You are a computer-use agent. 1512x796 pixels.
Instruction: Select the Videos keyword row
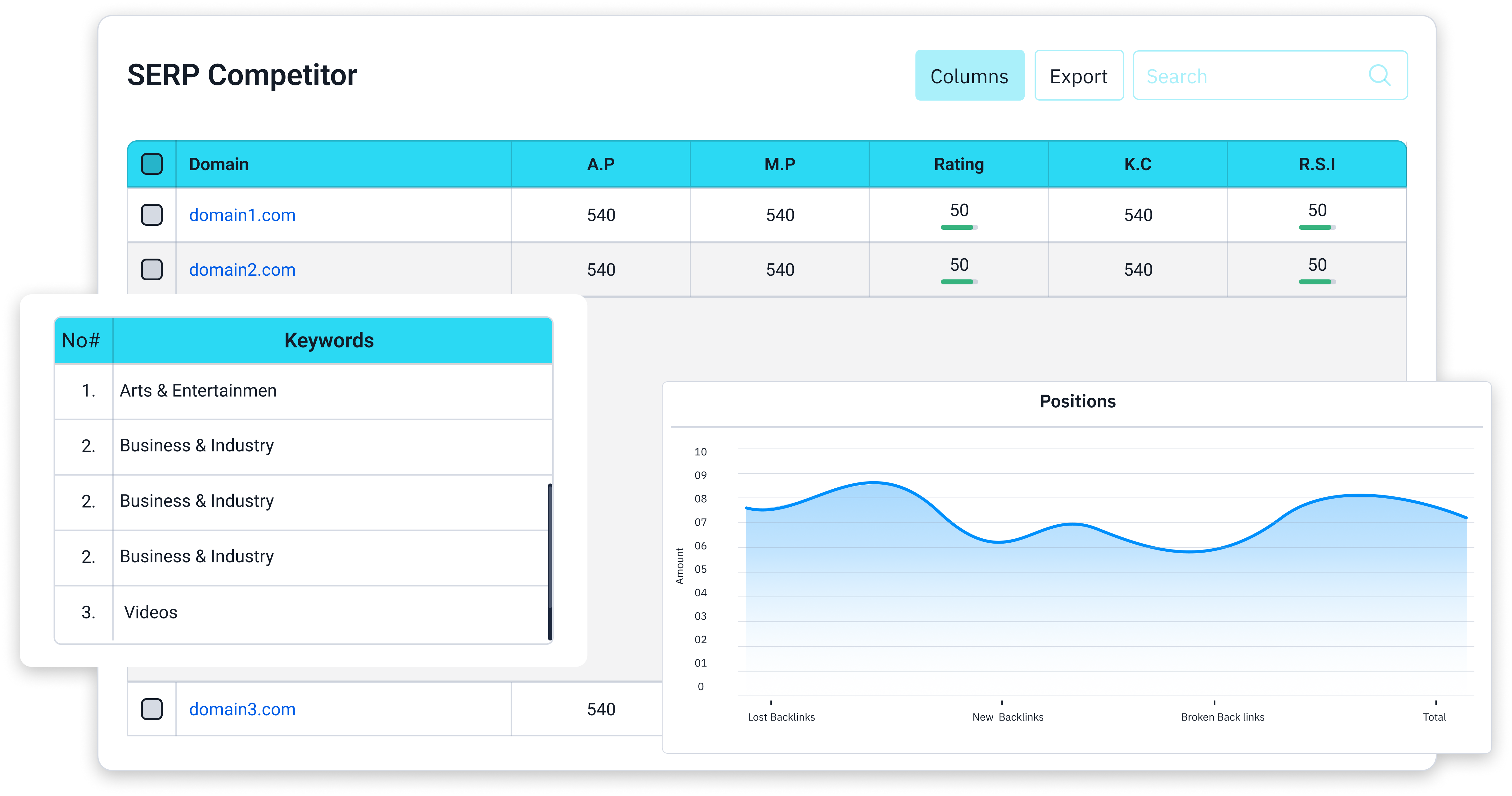(x=151, y=612)
